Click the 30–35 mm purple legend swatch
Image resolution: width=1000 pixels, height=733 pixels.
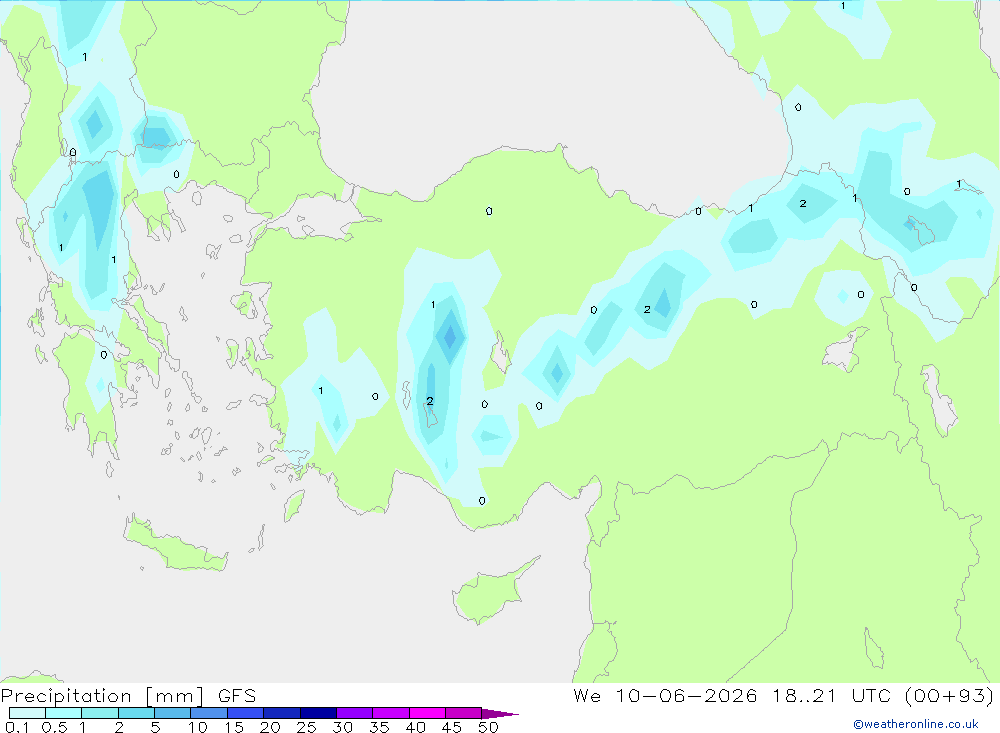pyautogui.click(x=355, y=713)
